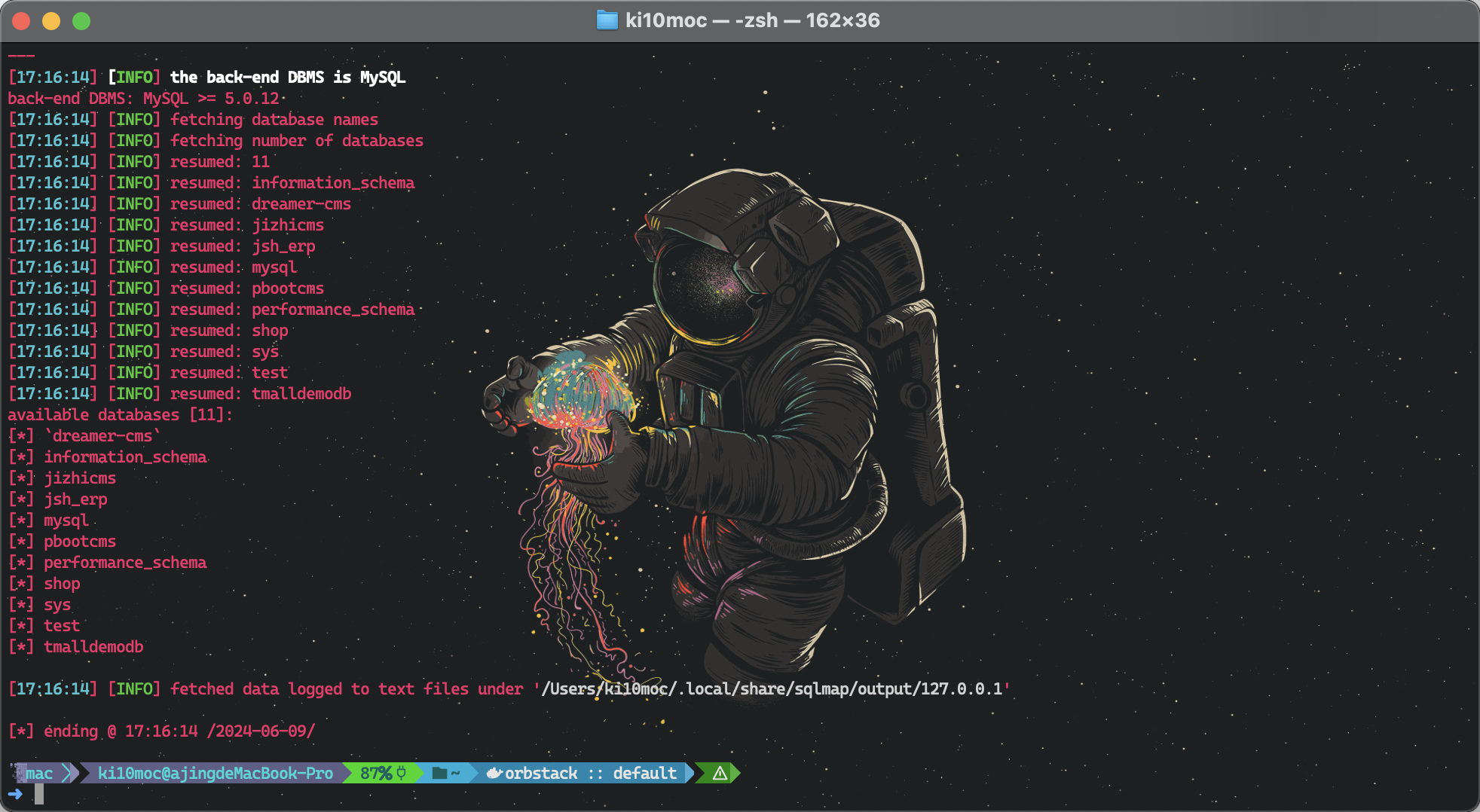Click 'resumed: jizhicms' log line
Image resolution: width=1480 pixels, height=812 pixels.
(x=247, y=225)
